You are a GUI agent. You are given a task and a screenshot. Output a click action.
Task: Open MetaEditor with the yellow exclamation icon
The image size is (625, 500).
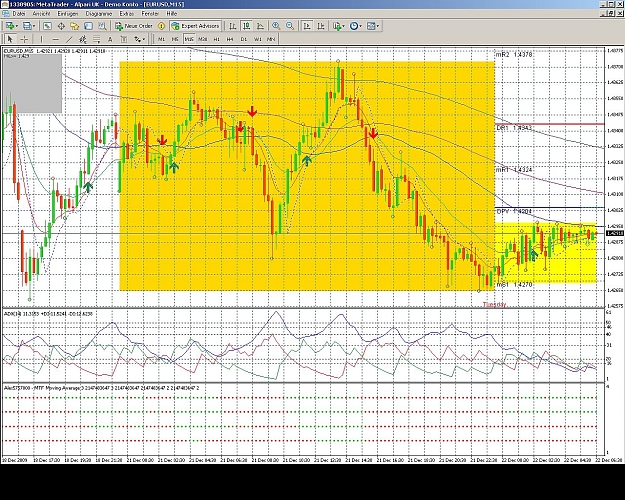click(161, 26)
